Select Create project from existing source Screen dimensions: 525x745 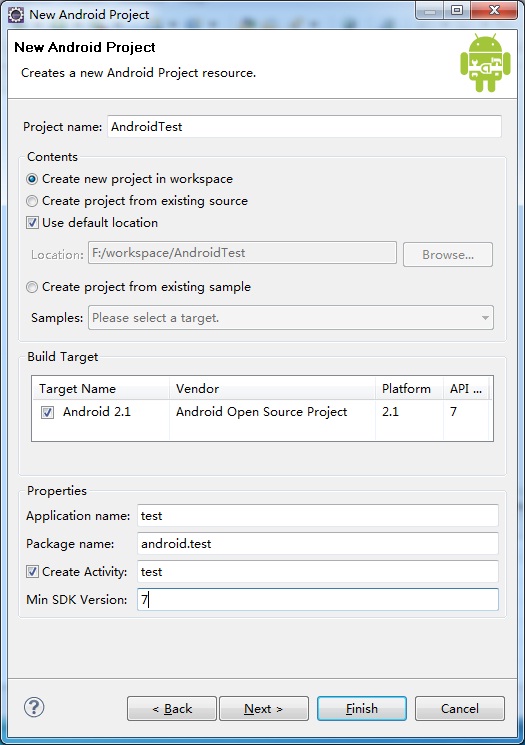(32, 201)
